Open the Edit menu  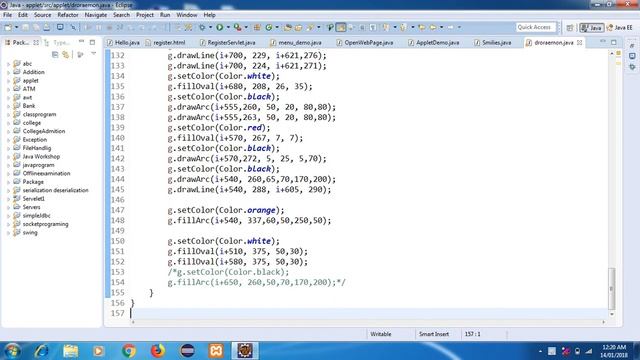coord(23,15)
